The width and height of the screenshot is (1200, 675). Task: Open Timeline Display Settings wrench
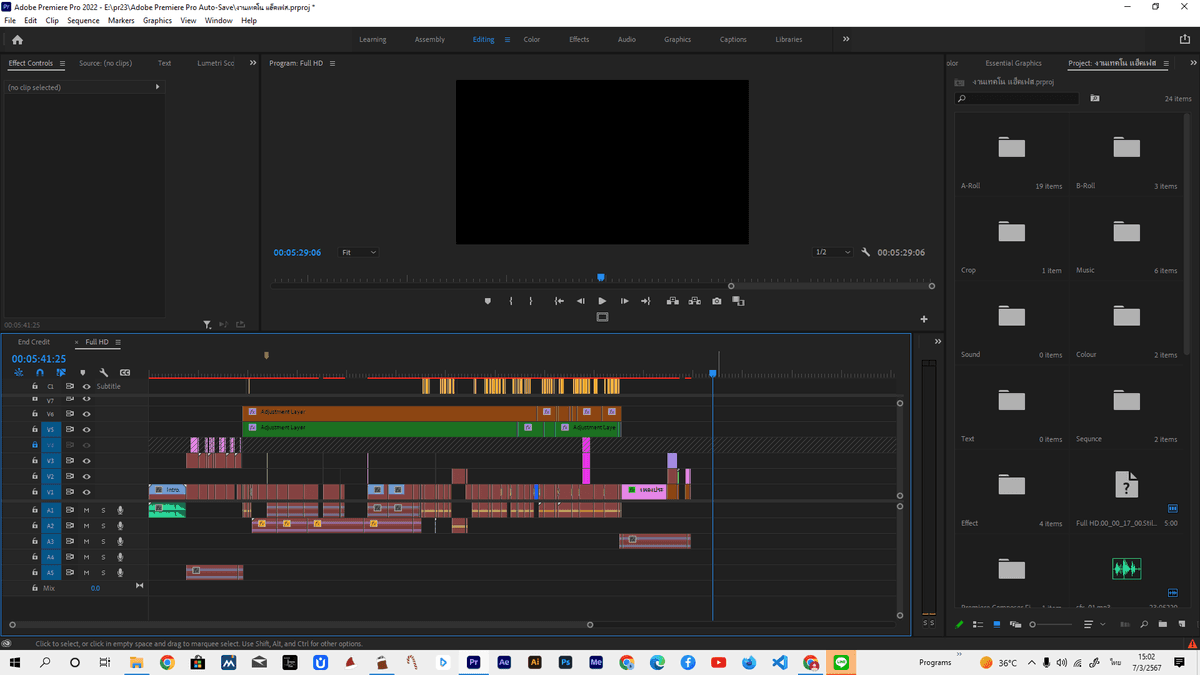(104, 372)
